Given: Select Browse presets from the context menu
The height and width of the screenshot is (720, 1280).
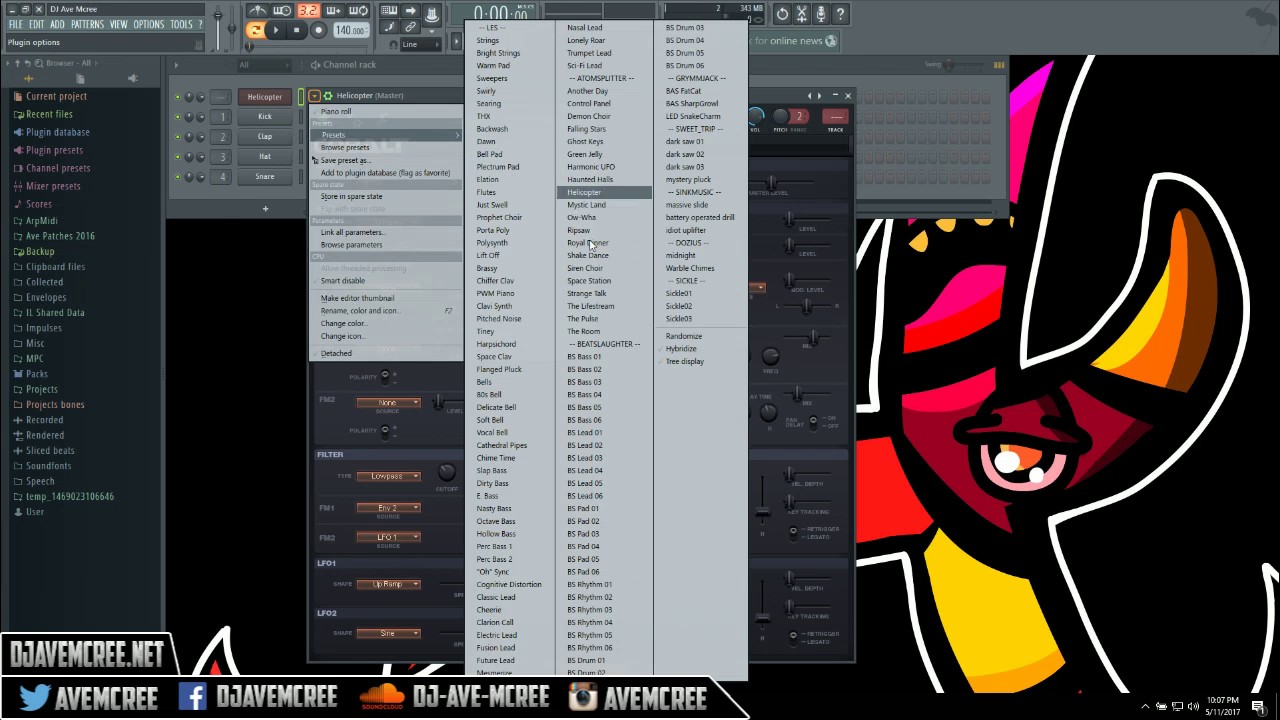Looking at the screenshot, I should coord(345,147).
